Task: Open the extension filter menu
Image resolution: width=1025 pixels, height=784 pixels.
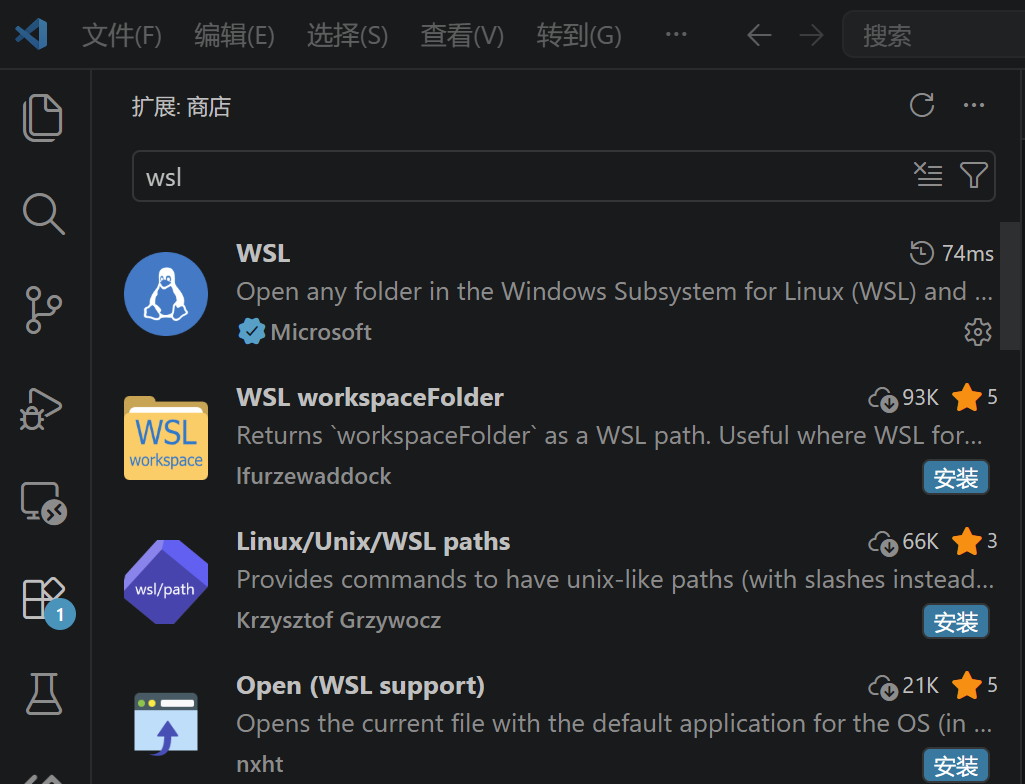Action: pyautogui.click(x=973, y=175)
